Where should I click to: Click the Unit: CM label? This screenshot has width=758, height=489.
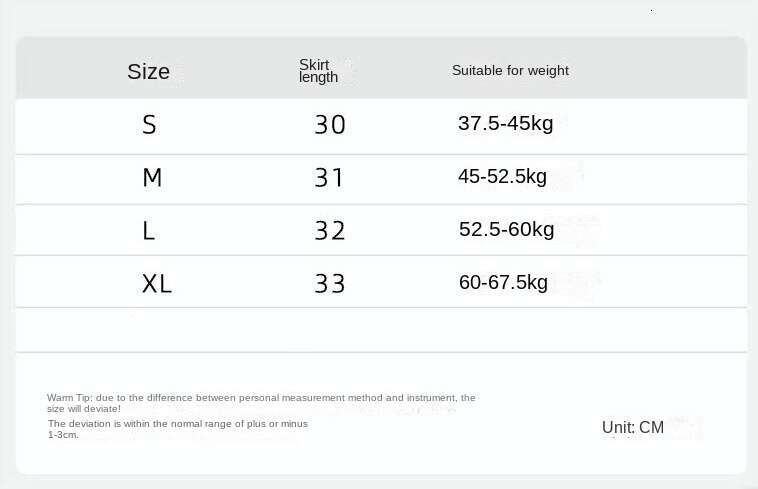(633, 428)
